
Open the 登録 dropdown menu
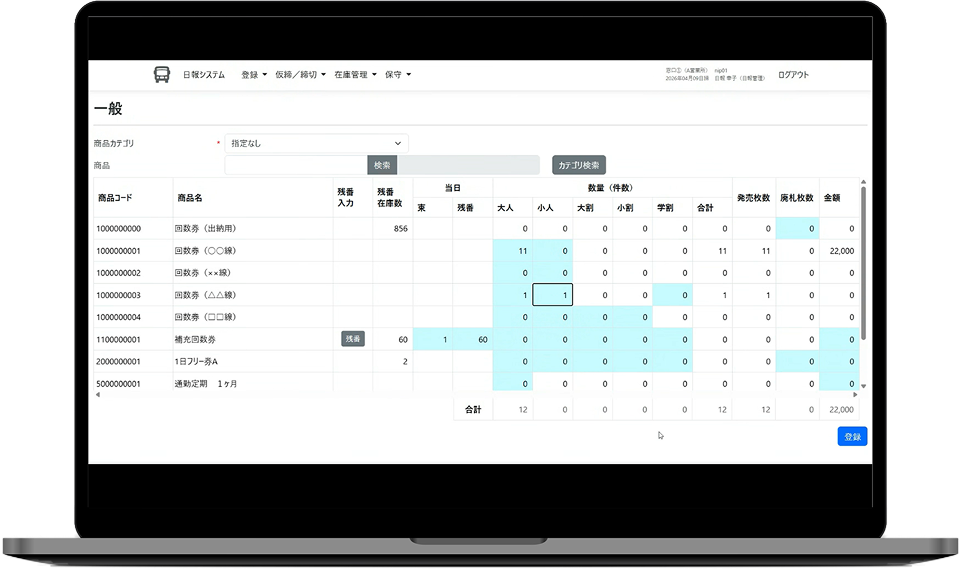253,75
